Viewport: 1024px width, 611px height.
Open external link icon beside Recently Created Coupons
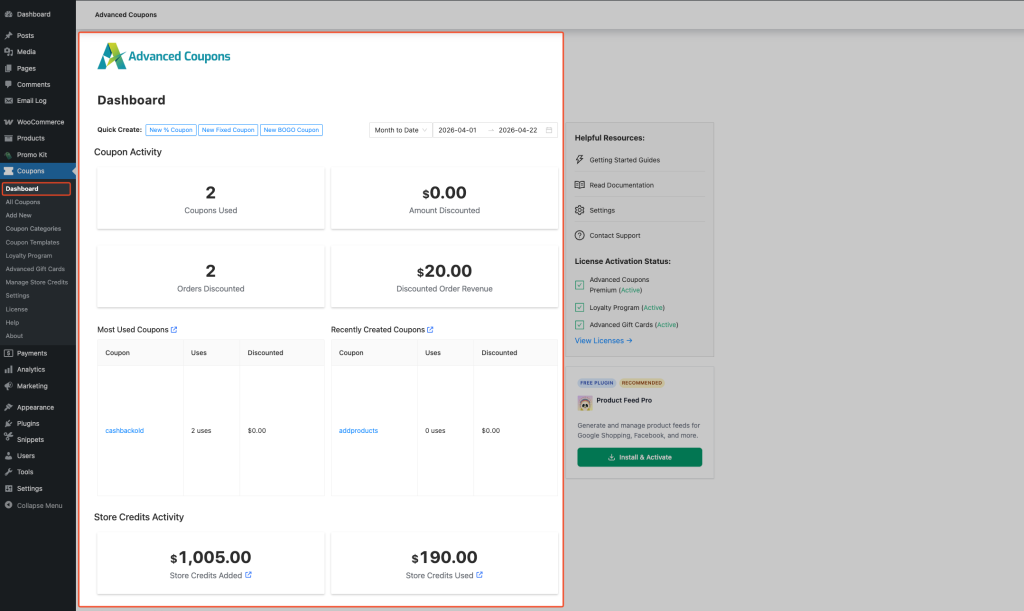[x=430, y=330]
